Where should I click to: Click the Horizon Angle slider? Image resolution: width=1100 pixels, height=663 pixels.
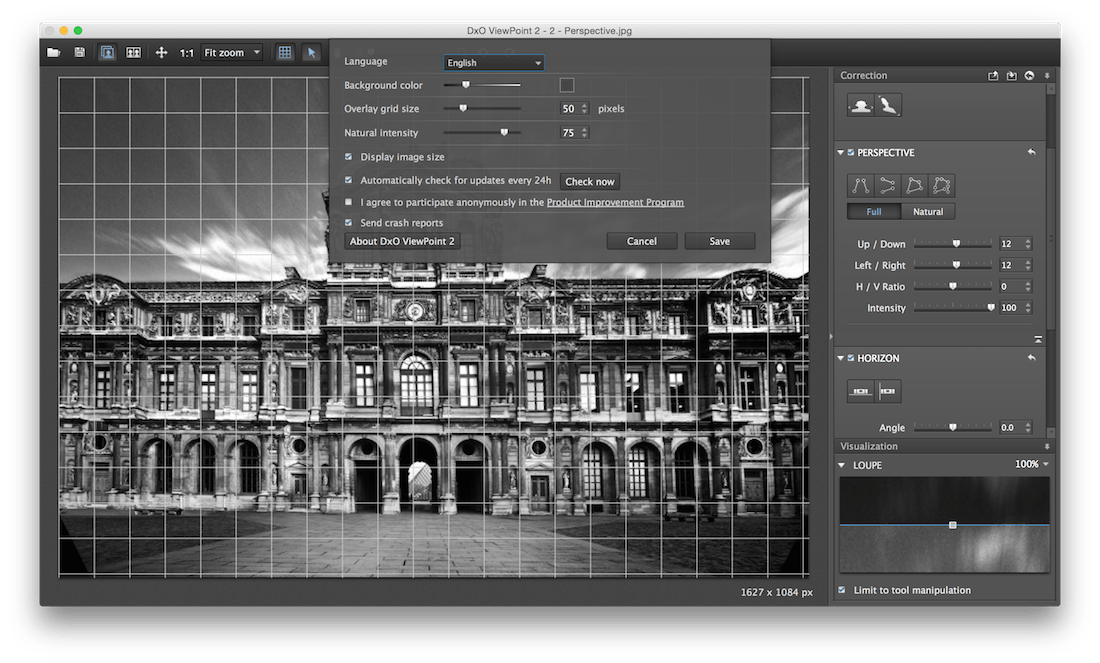point(954,427)
